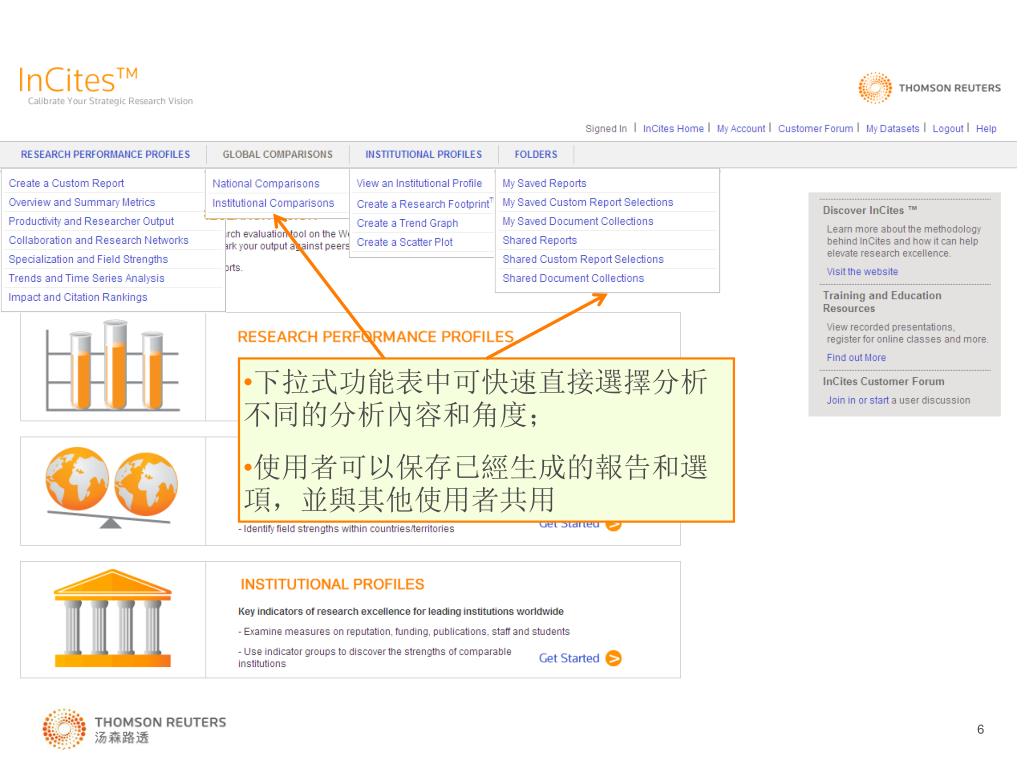Click 'Key indicators of research excellence' text
1024x768 pixels.
(401, 612)
